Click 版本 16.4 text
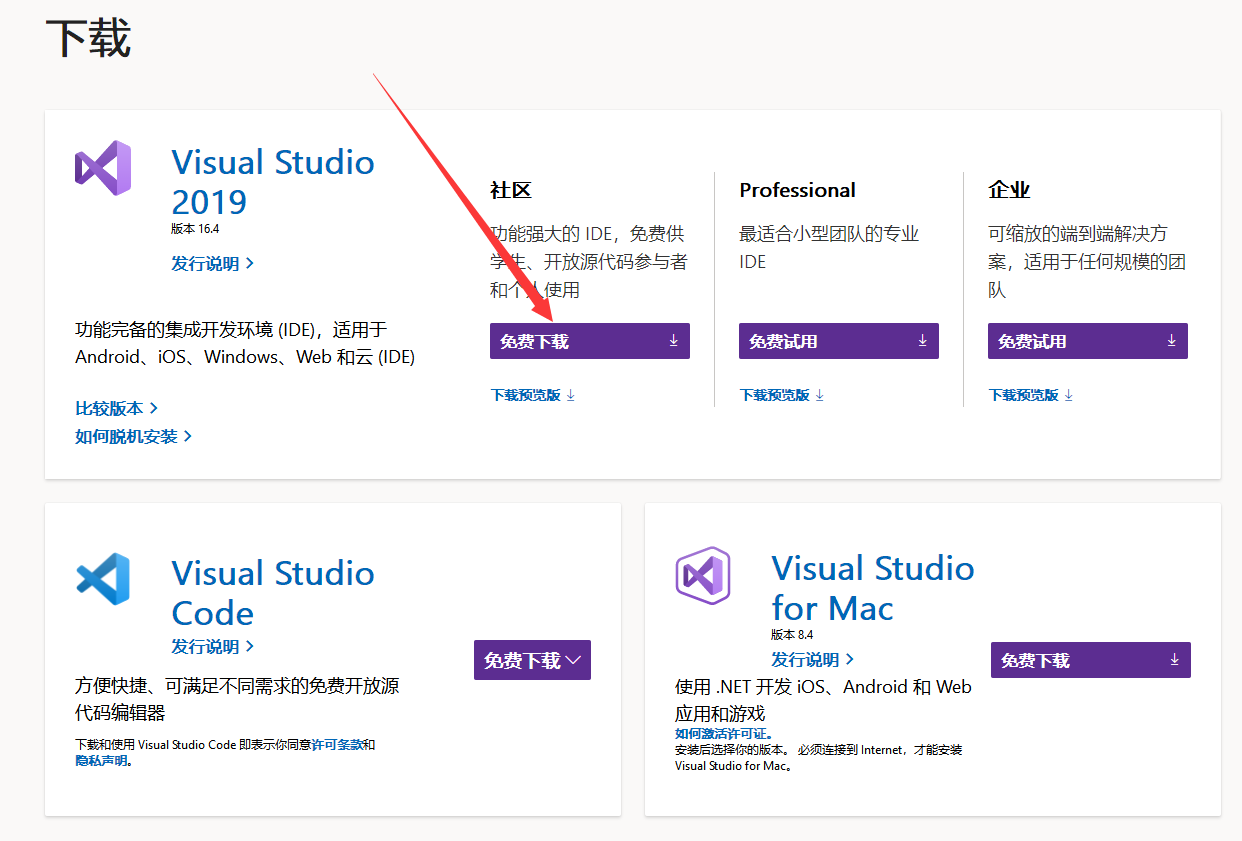Screen dimensions: 1242x841 coord(194,229)
